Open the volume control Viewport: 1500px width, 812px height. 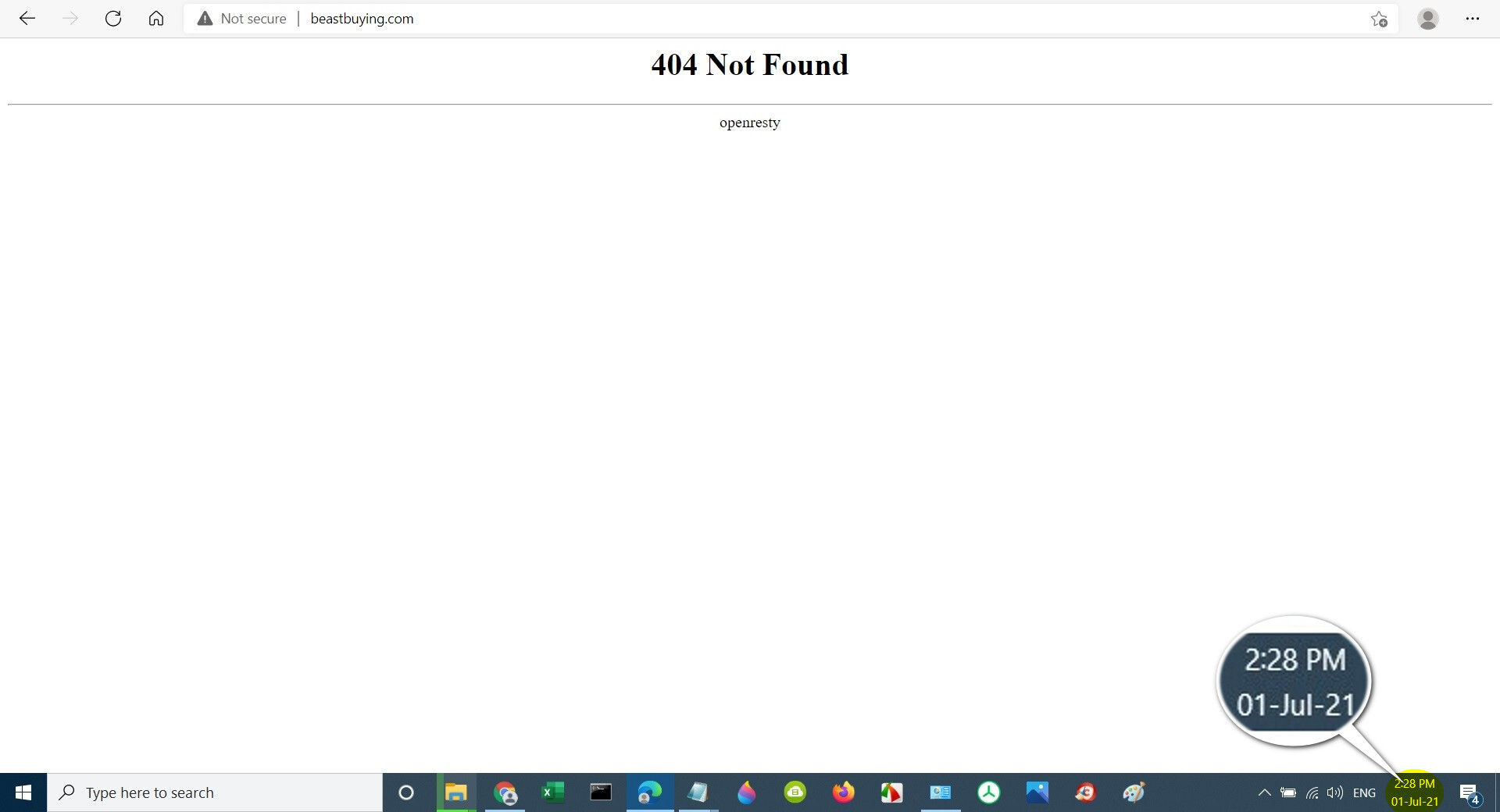[1335, 792]
